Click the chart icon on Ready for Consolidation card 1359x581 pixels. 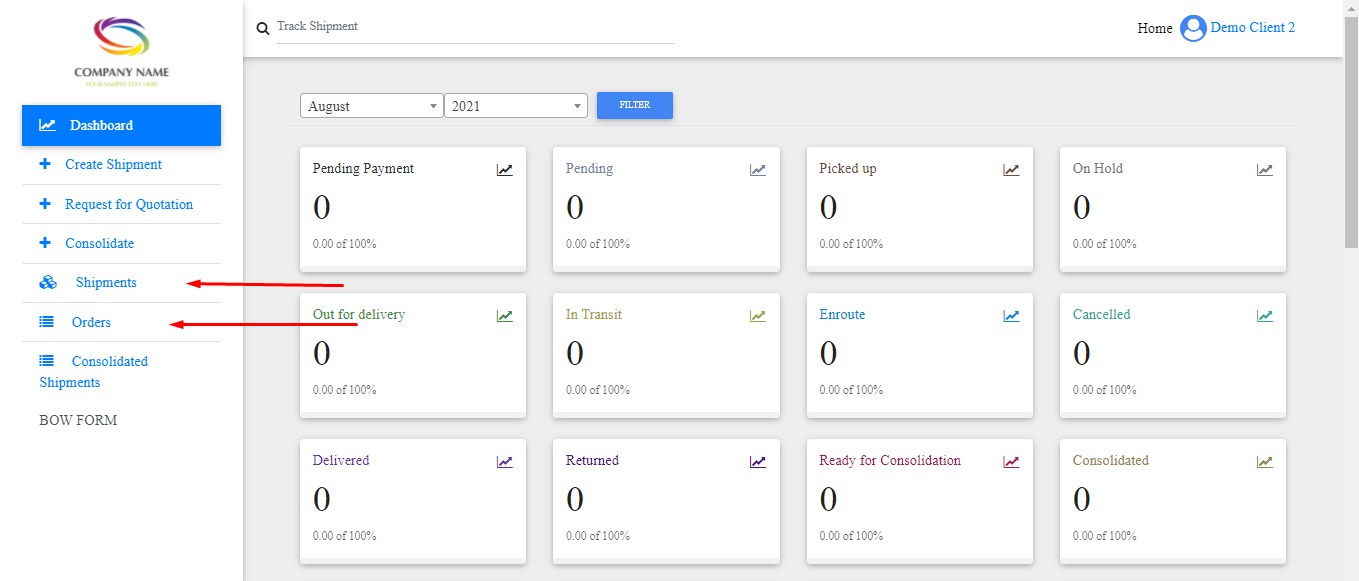pyautogui.click(x=1011, y=462)
